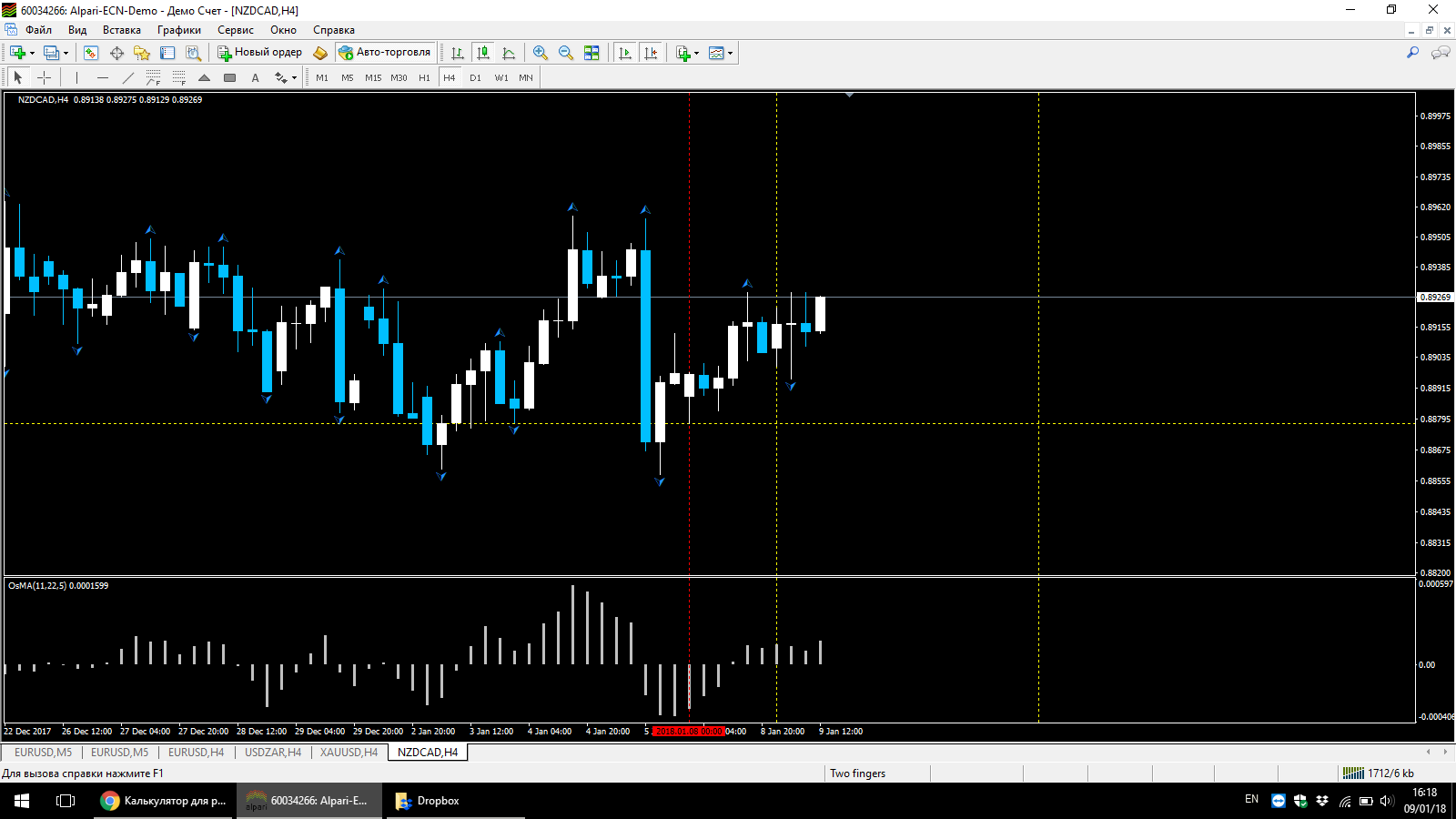Open the indicators list dropdown arrow
Image resolution: width=1456 pixels, height=819 pixels.
click(x=697, y=53)
